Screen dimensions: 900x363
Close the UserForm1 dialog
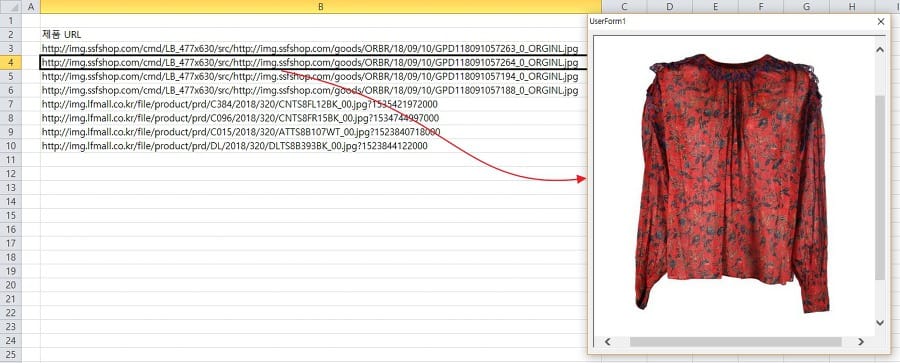[x=881, y=21]
